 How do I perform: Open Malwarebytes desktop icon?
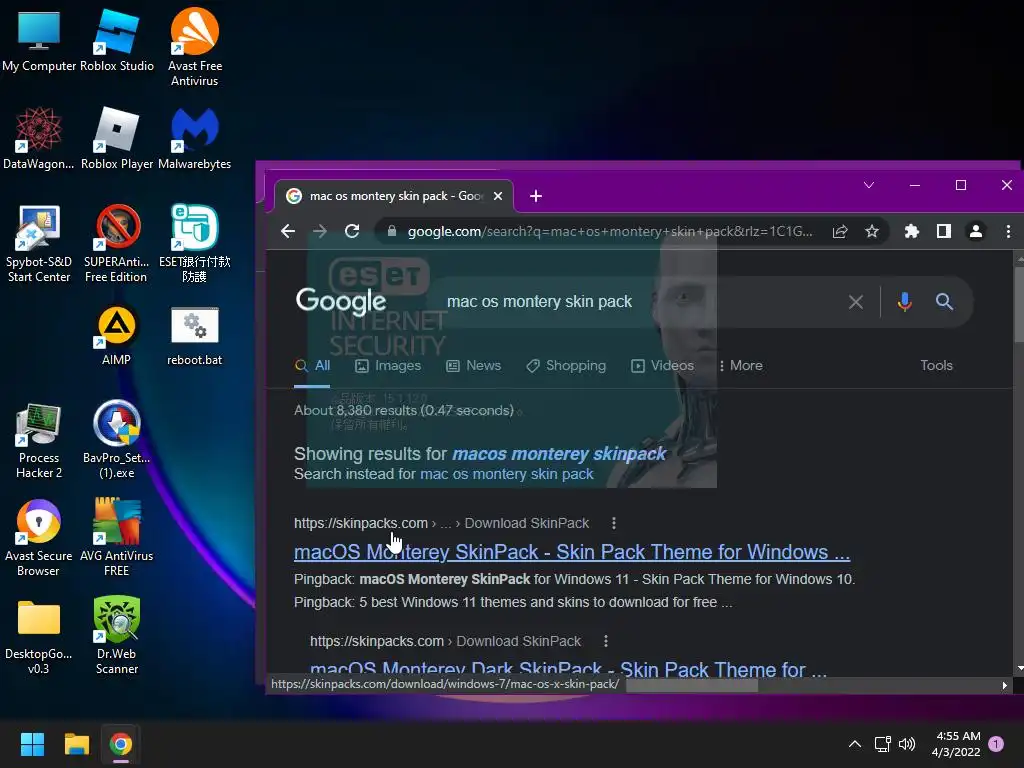point(195,138)
